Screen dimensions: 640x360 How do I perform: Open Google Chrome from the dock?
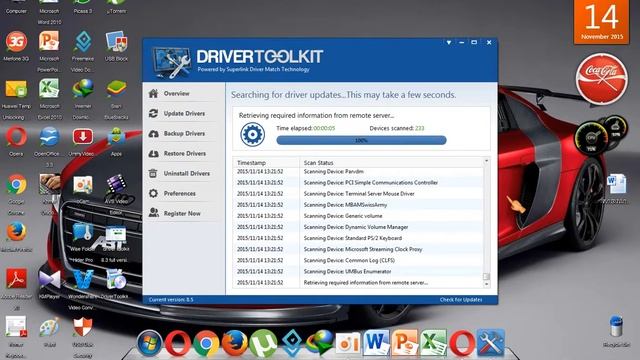pyautogui.click(x=206, y=343)
